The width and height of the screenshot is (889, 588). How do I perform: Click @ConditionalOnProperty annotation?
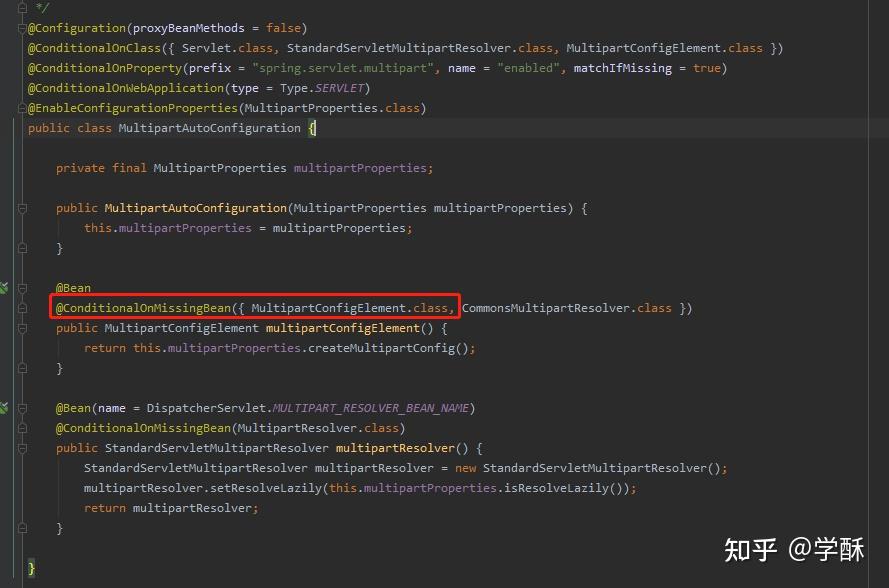tap(105, 68)
